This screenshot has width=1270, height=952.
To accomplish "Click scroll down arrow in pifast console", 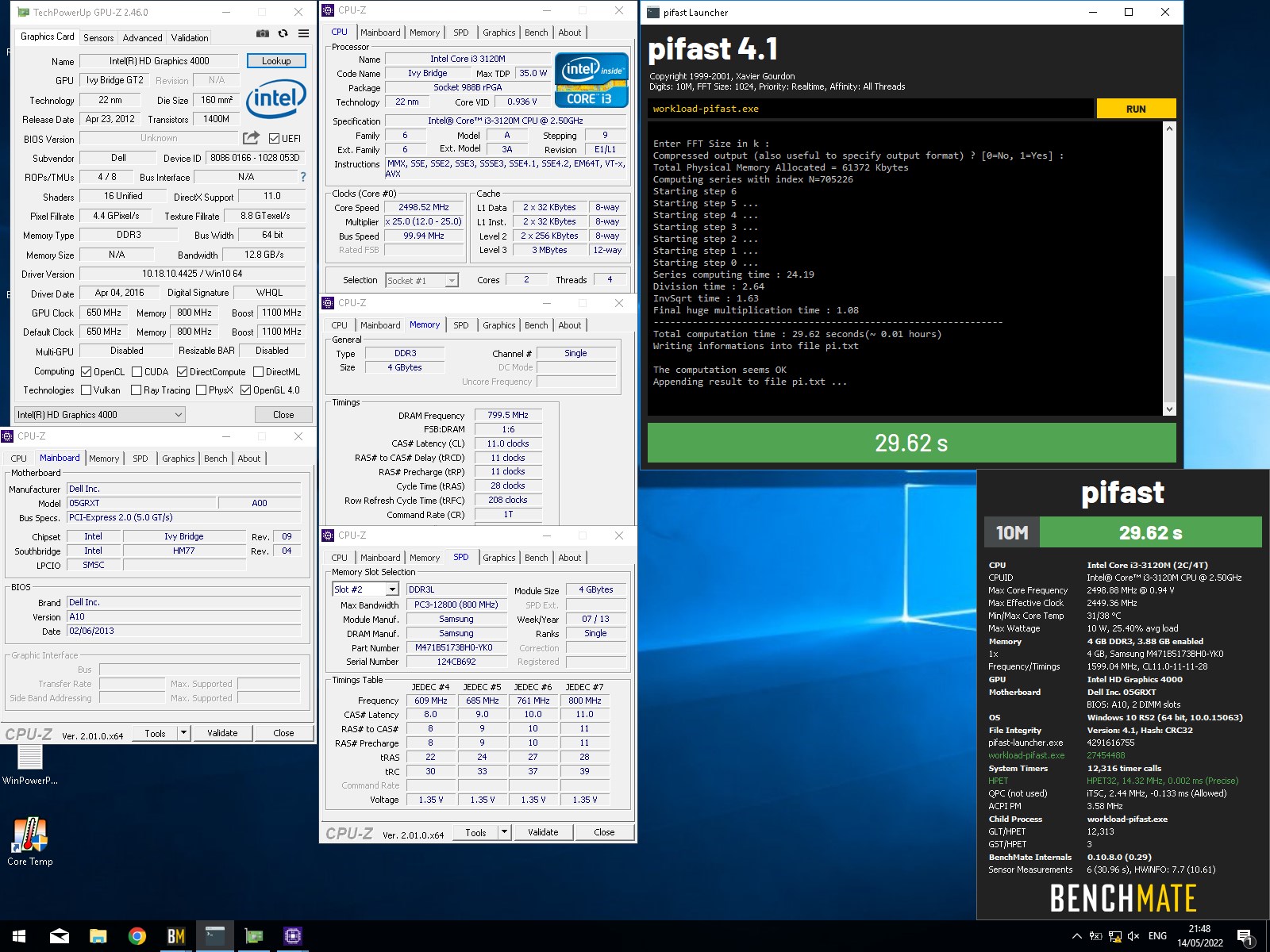I will (x=1168, y=409).
